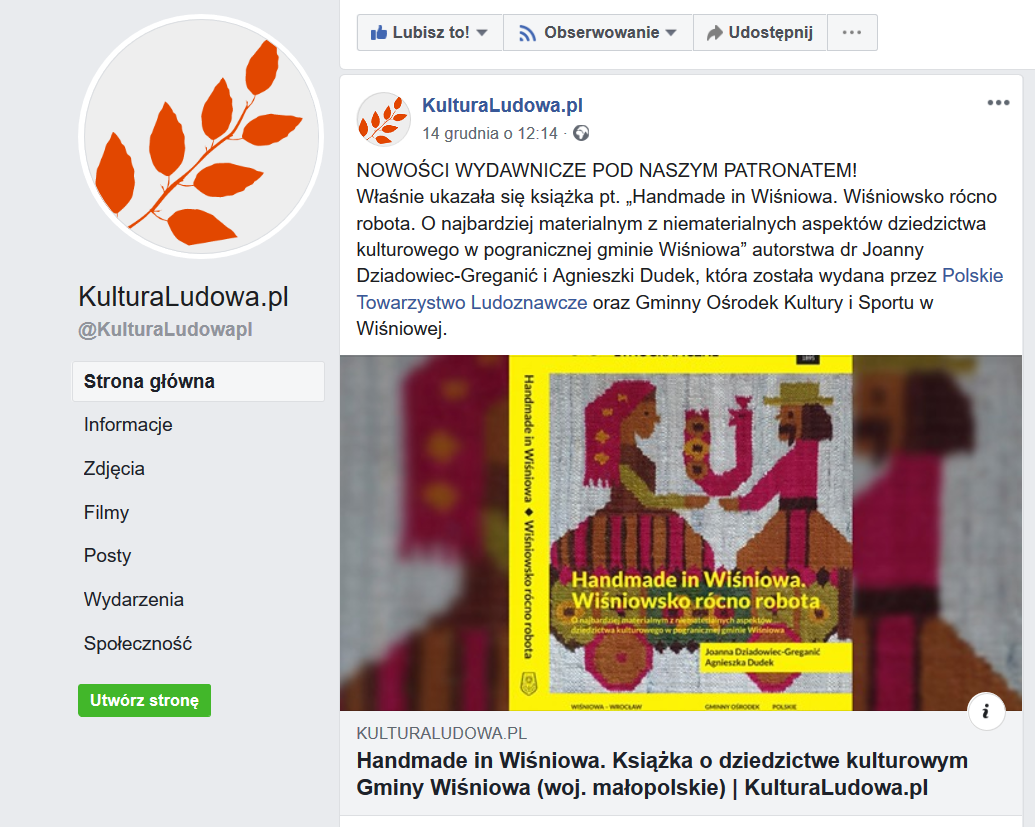Click KulturaLudowa.pl post author name
Screen dimensions: 1035x827
tap(502, 105)
